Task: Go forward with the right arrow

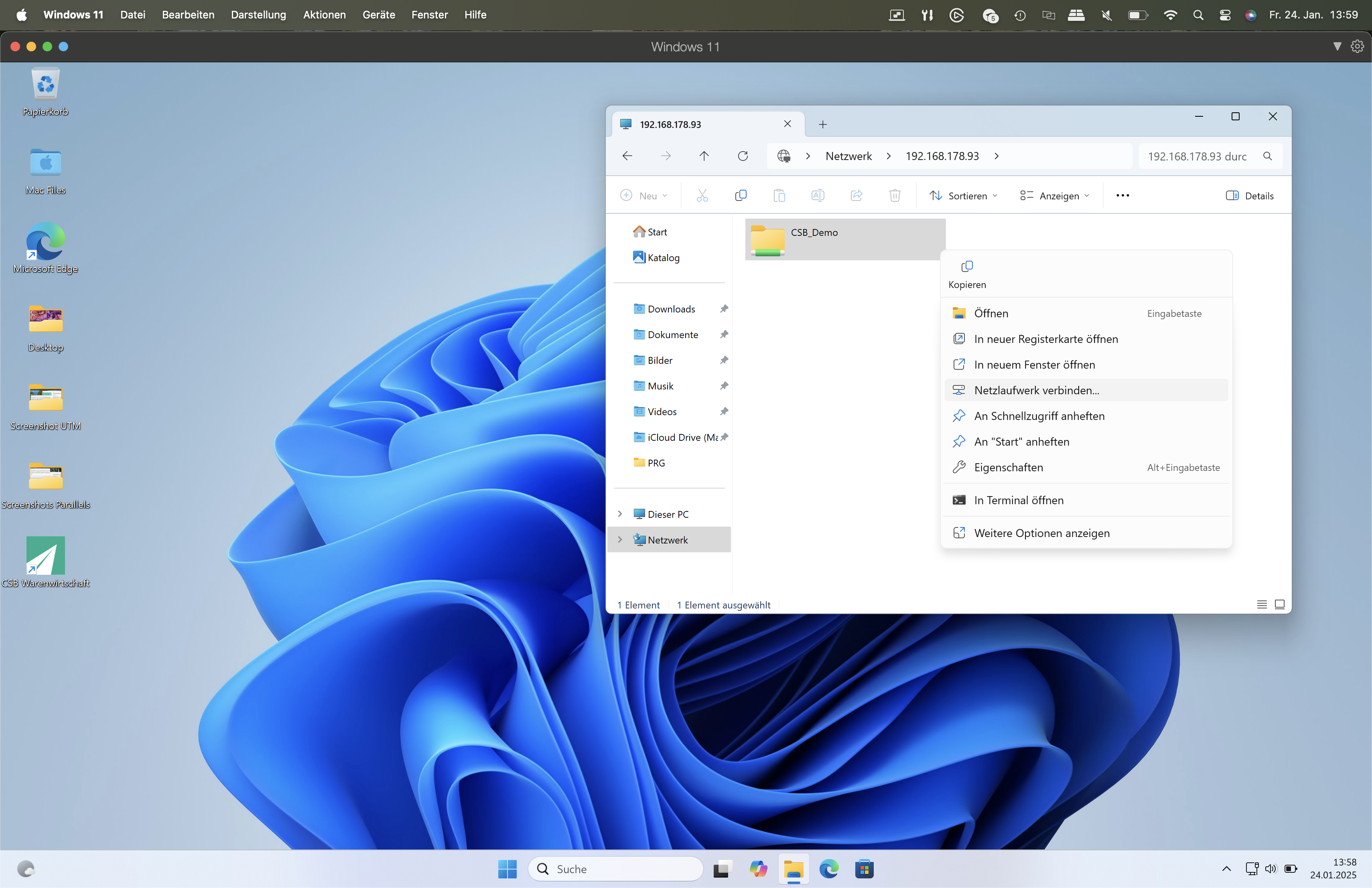Action: 666,156
